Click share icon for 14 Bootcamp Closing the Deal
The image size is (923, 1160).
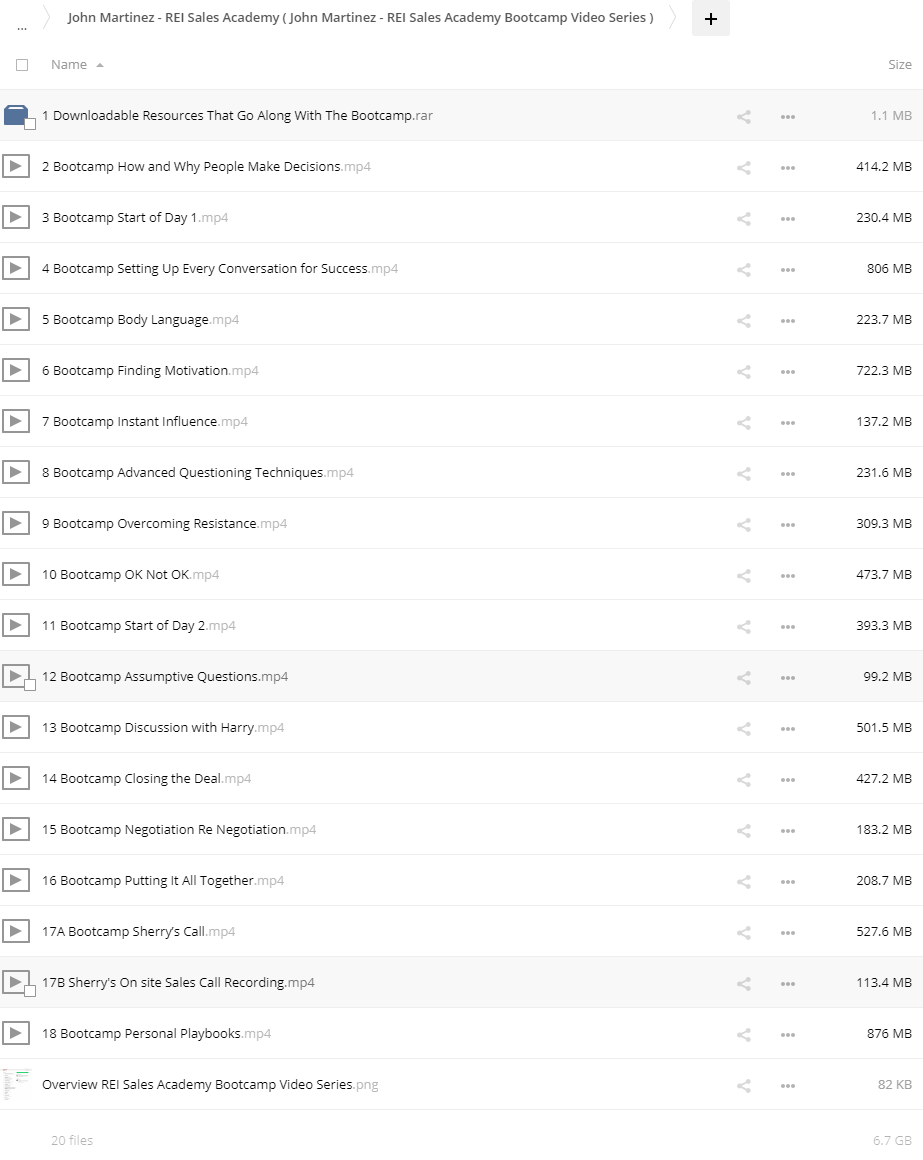744,780
